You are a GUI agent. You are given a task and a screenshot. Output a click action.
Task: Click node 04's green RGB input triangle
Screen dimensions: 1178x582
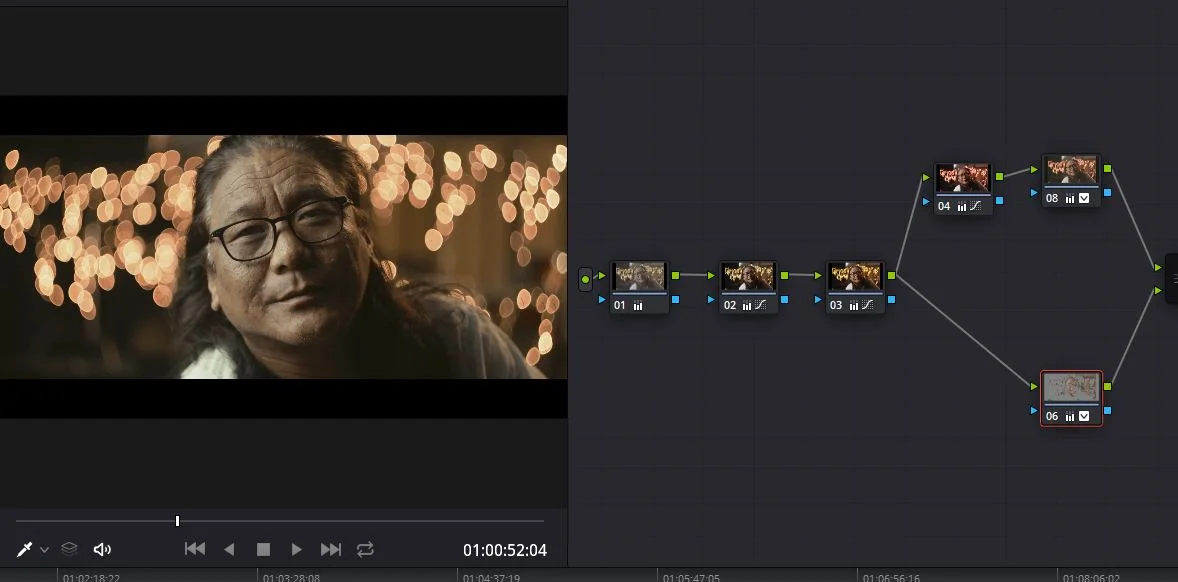point(926,177)
